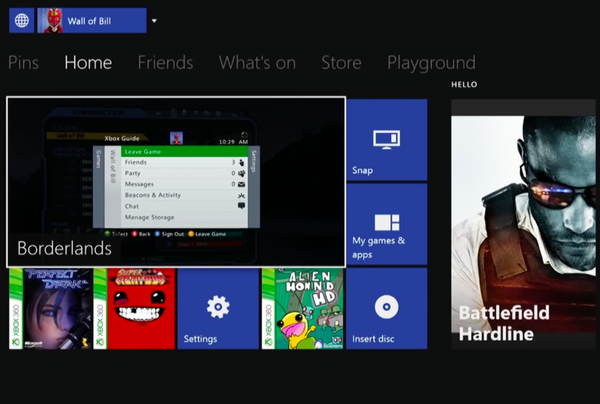Select Friends row in Xbox Guide
The image size is (600, 404).
click(184, 162)
